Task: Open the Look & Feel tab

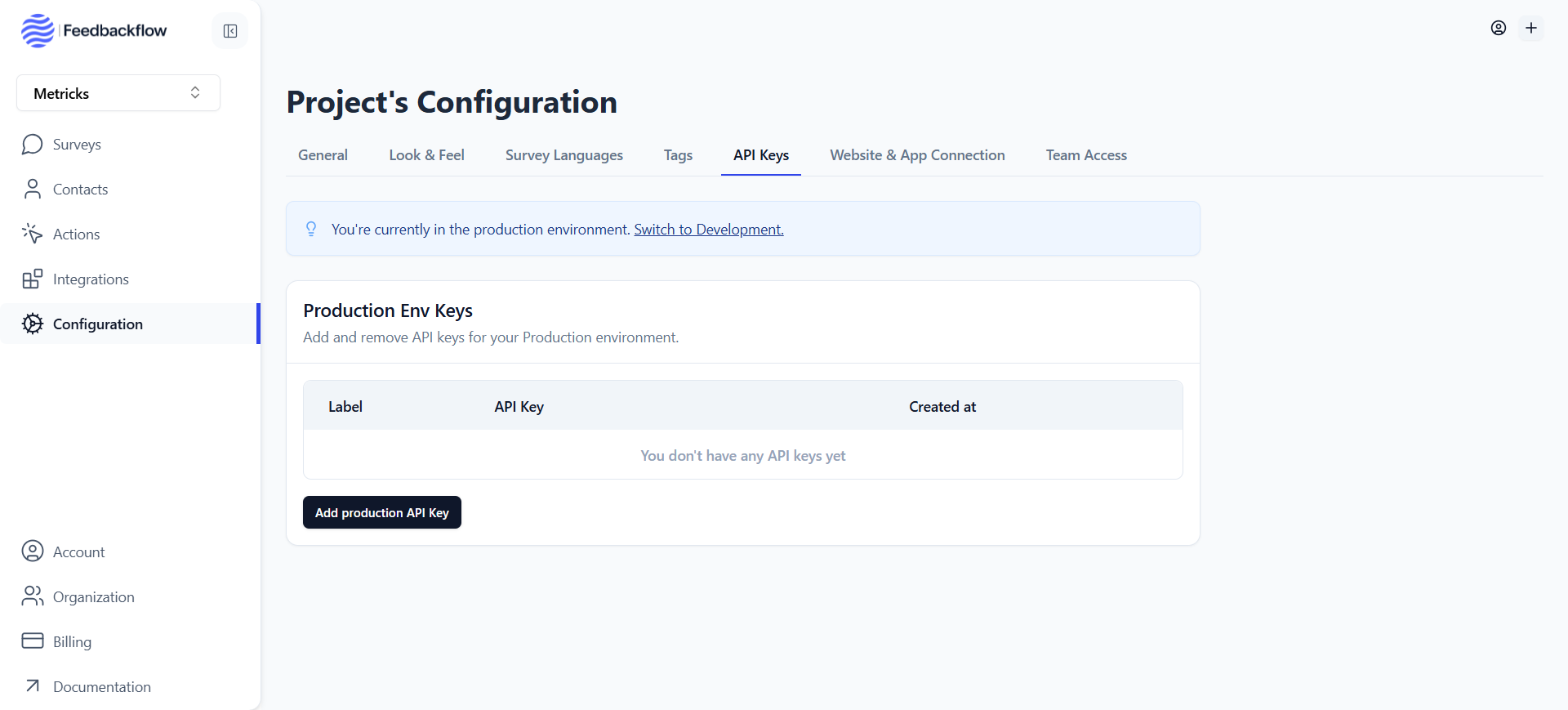Action: point(426,155)
